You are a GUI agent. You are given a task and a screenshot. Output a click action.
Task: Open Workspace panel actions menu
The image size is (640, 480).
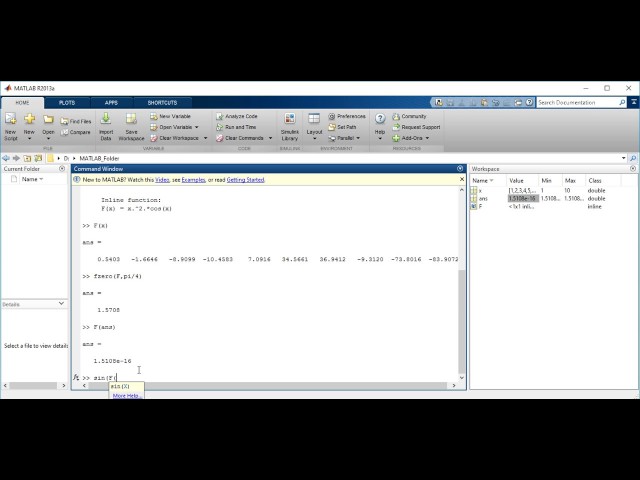tap(633, 169)
